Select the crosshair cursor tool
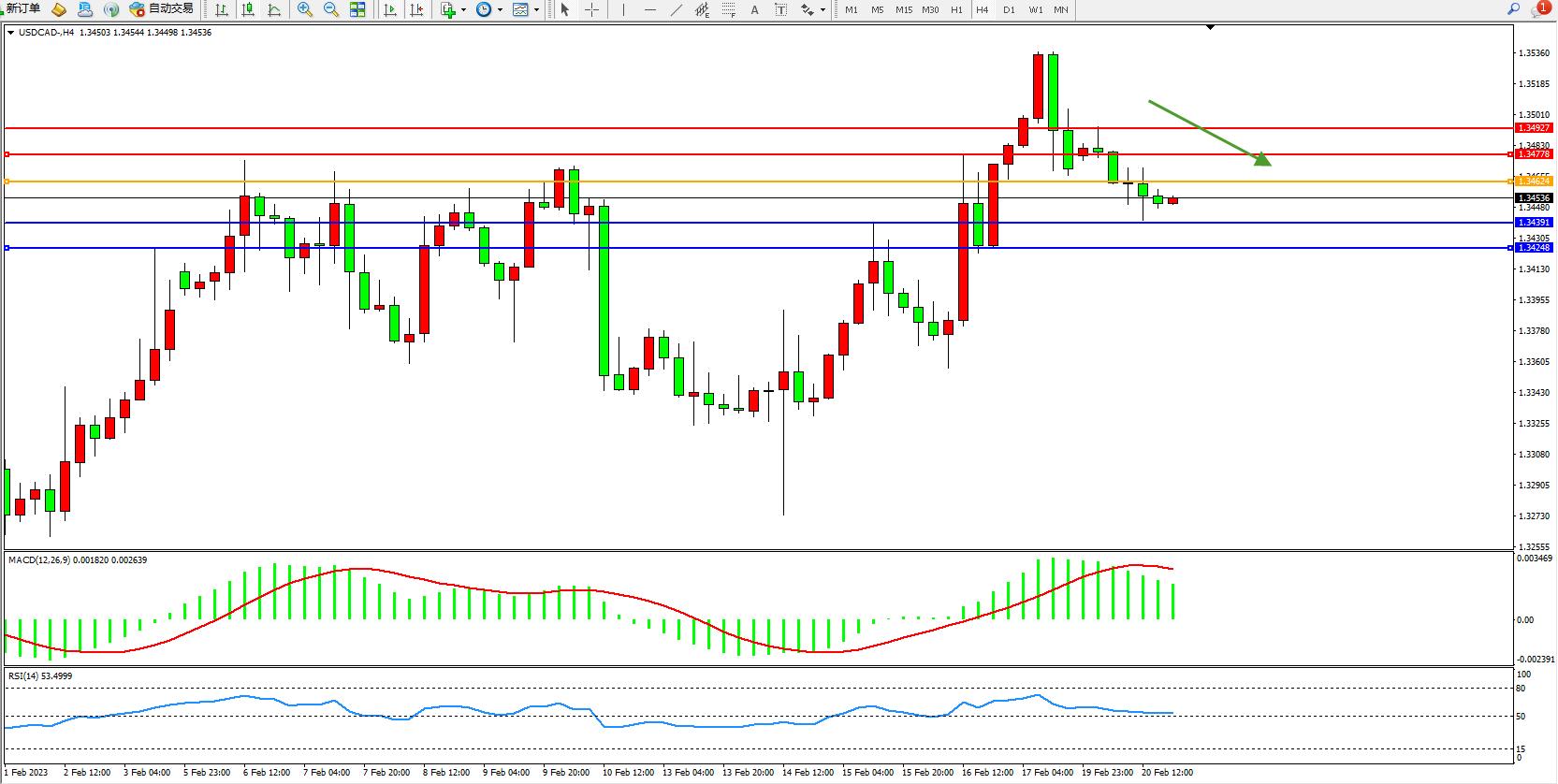The height and width of the screenshot is (784, 1558). [x=591, y=9]
